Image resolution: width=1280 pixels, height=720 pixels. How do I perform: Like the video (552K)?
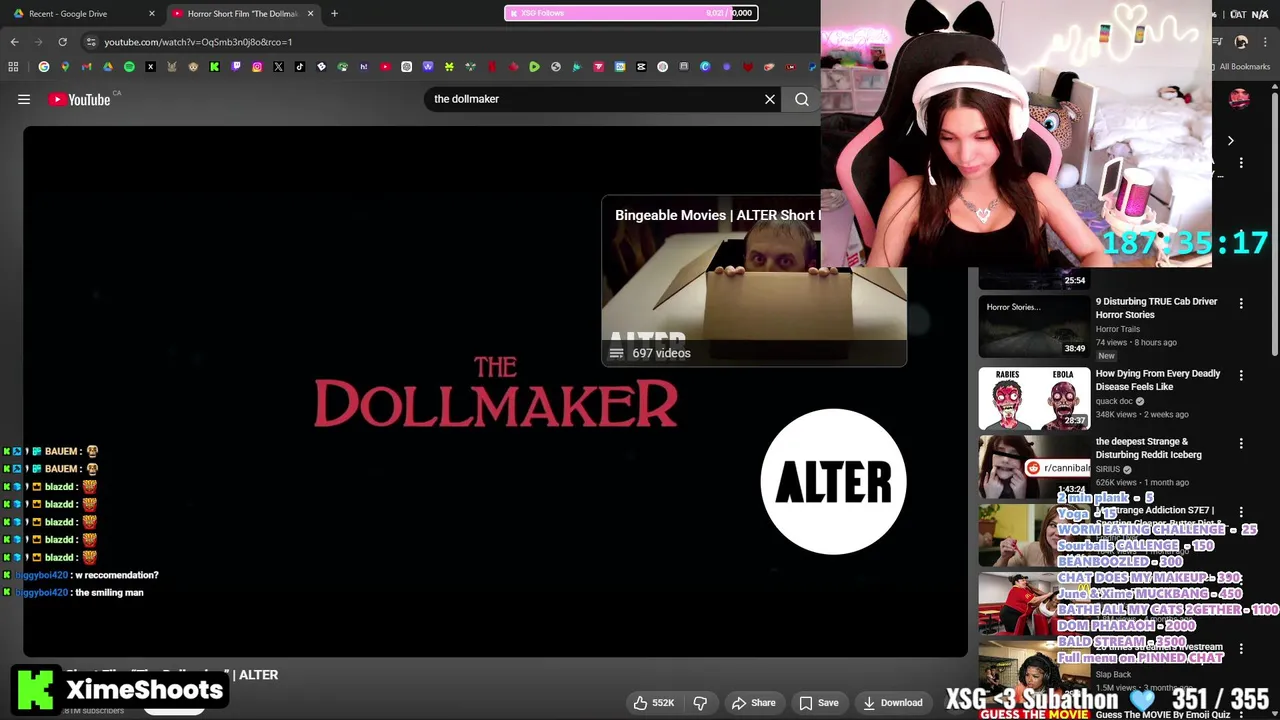[x=653, y=703]
